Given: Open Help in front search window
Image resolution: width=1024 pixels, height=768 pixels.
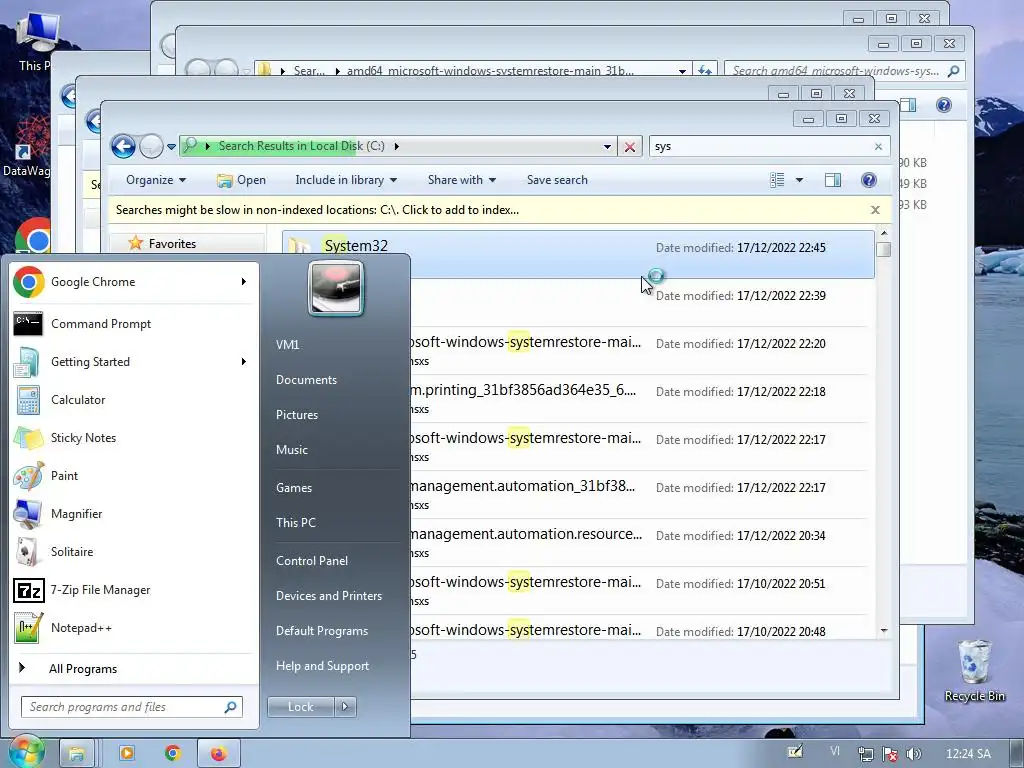Looking at the screenshot, I should point(869,180).
